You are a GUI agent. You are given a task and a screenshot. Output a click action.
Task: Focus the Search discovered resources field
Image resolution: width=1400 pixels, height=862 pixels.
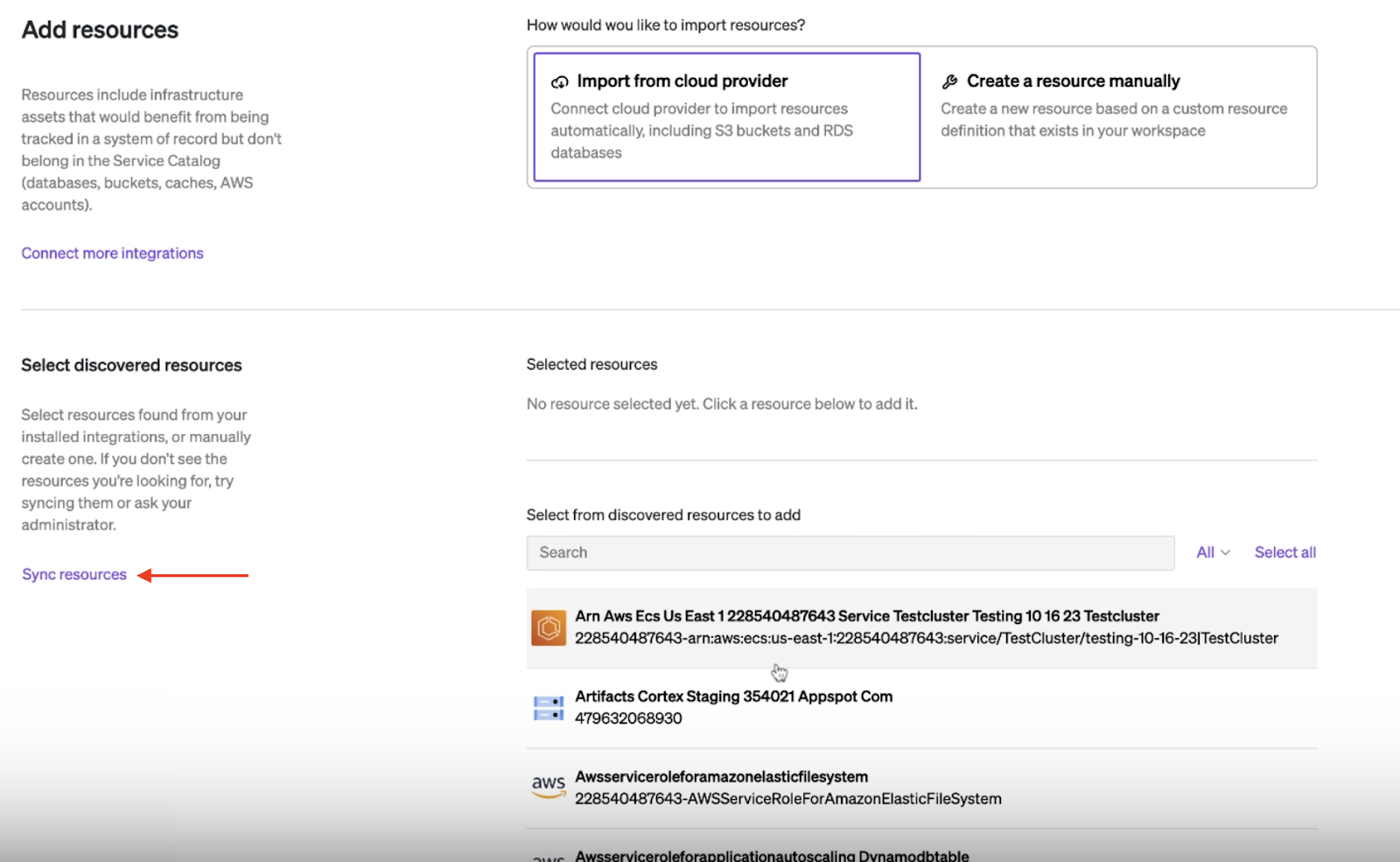[x=850, y=553]
